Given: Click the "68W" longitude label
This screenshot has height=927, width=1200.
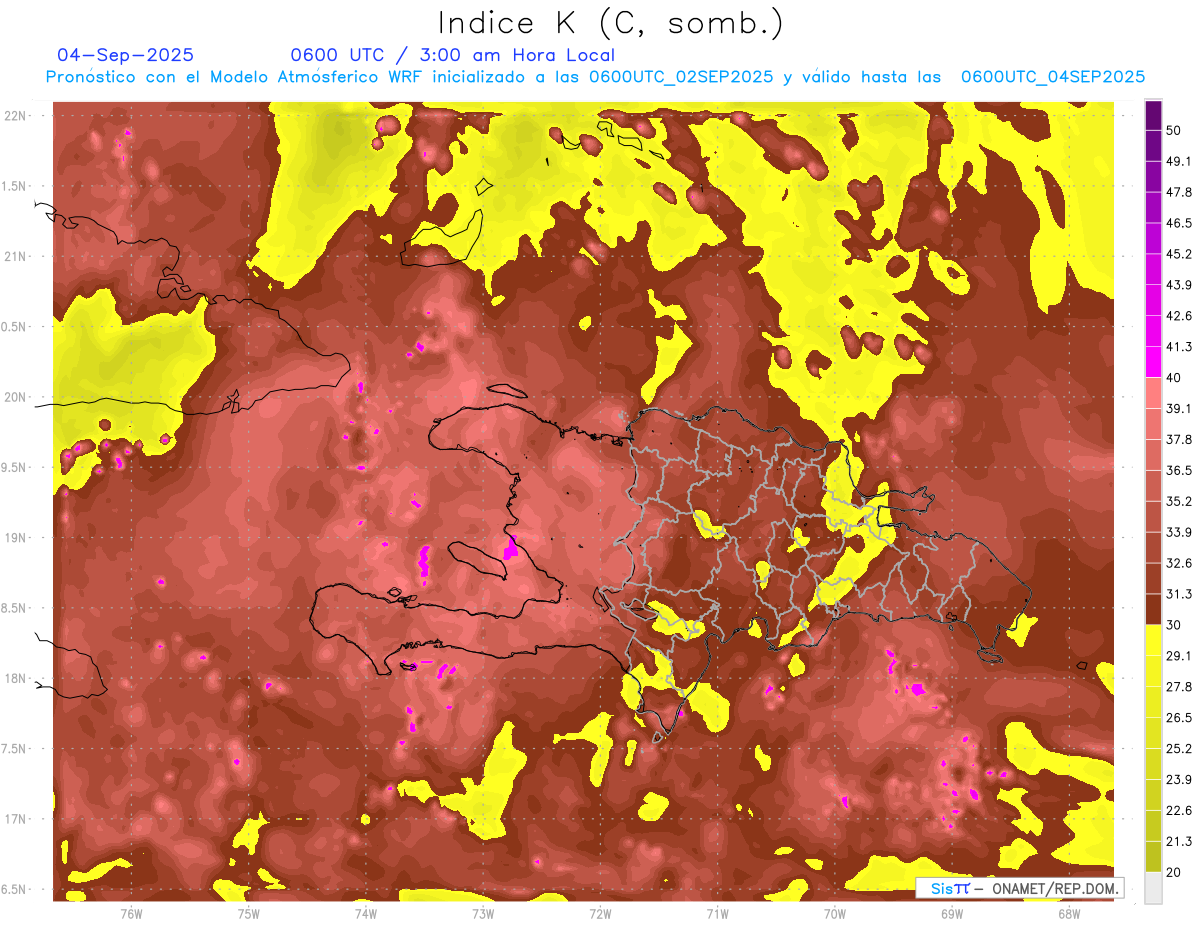Looking at the screenshot, I should 1068,913.
